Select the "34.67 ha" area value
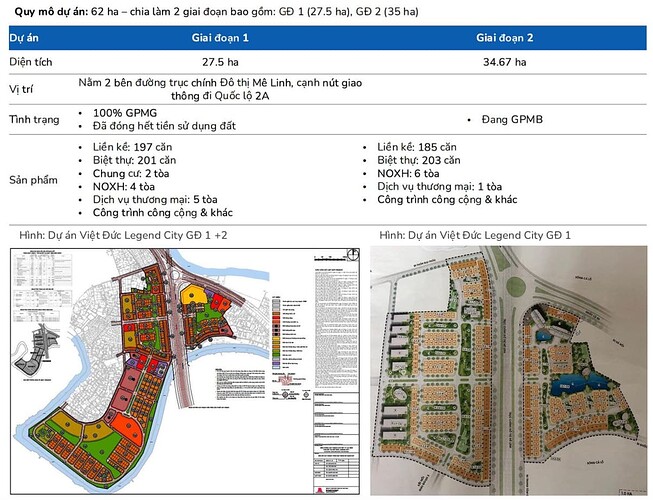This screenshot has width=653, height=500. pos(504,62)
